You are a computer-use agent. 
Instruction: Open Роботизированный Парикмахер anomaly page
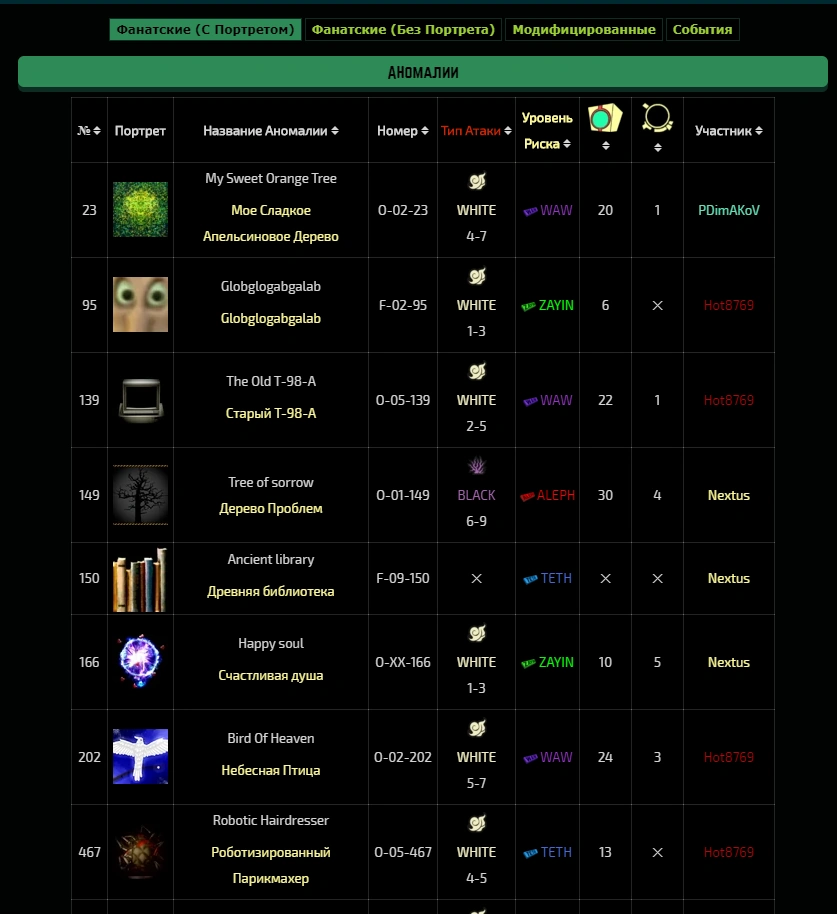(270, 865)
